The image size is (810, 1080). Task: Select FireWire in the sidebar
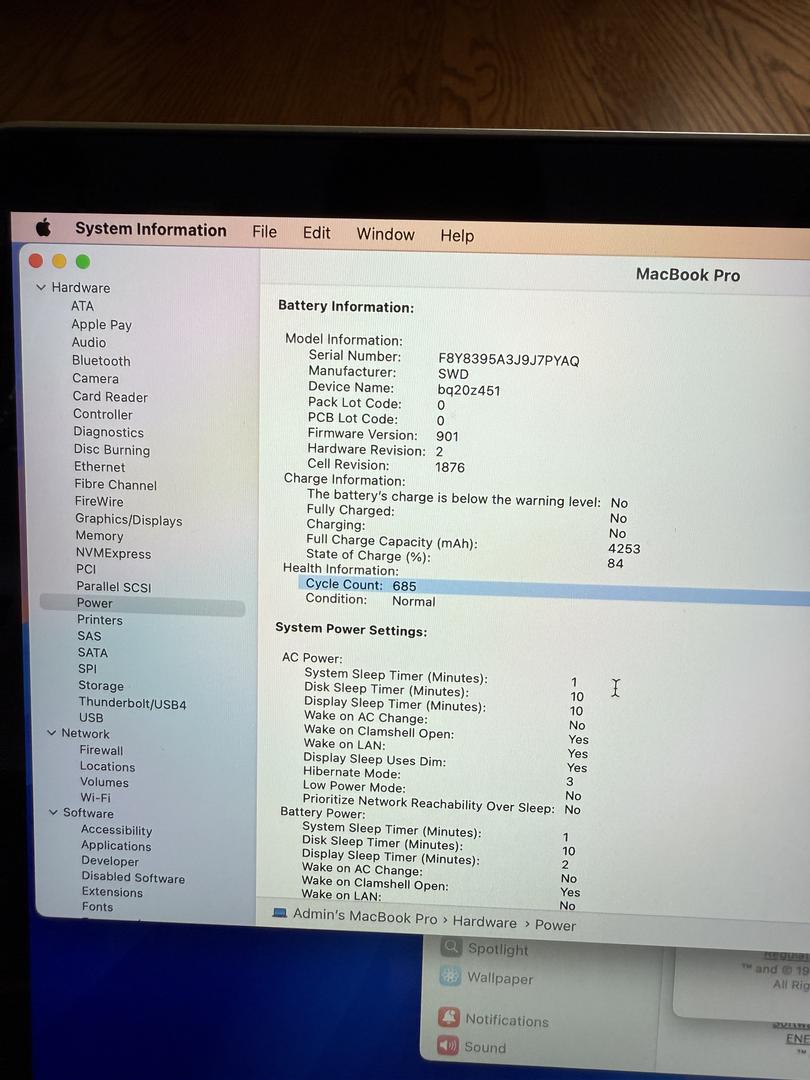(x=99, y=501)
